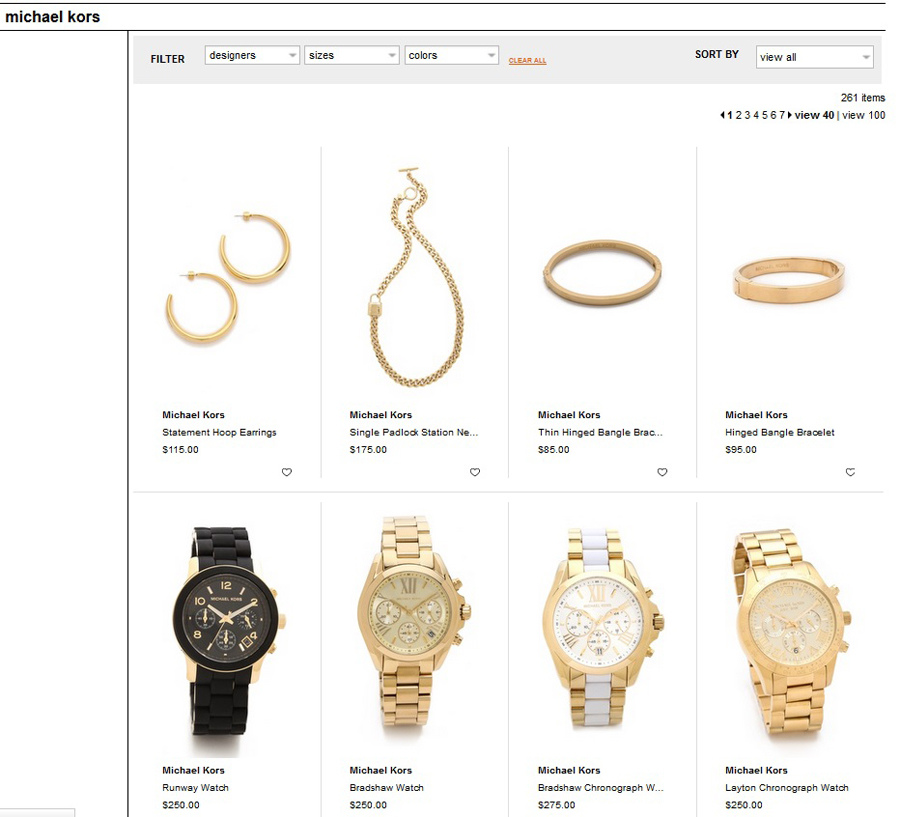The height and width of the screenshot is (817, 900).
Task: Jump to results page 7
Action: click(x=782, y=115)
